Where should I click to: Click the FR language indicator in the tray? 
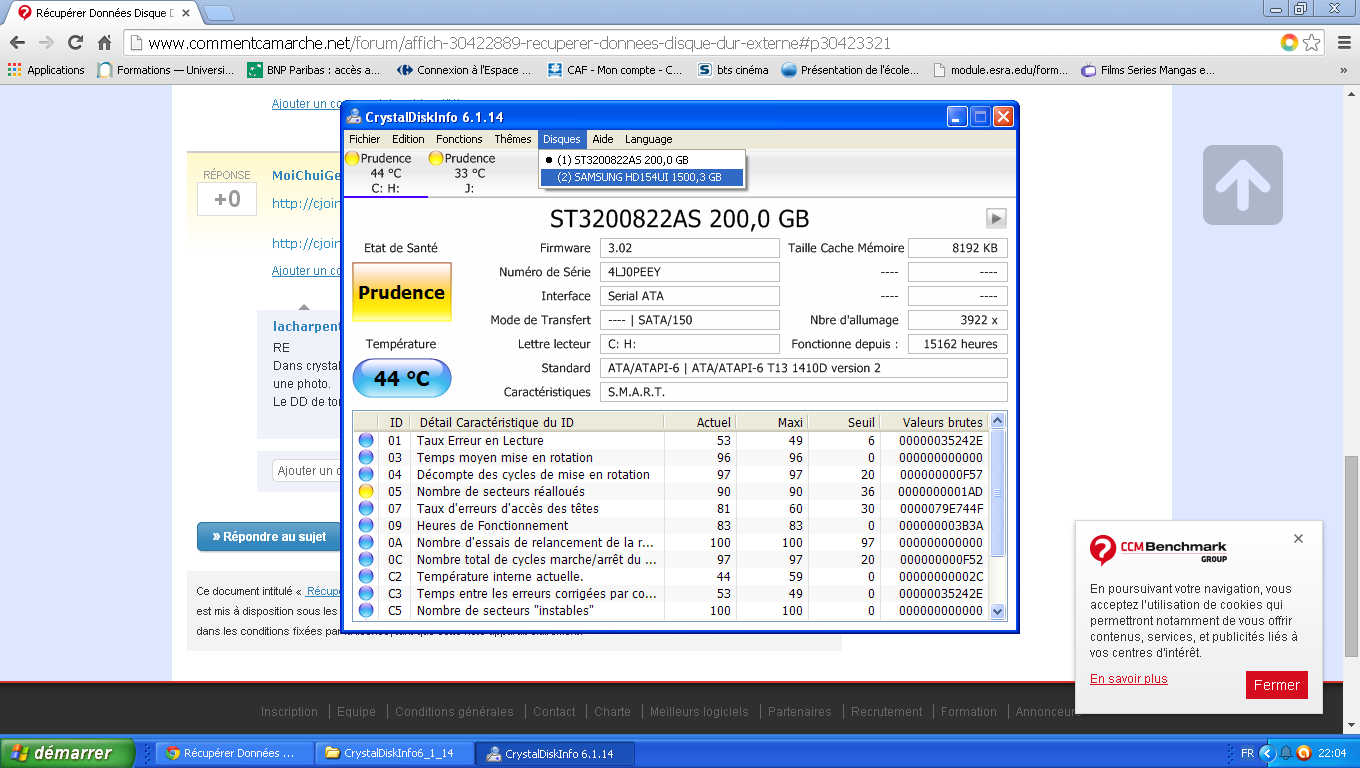pyautogui.click(x=1247, y=753)
